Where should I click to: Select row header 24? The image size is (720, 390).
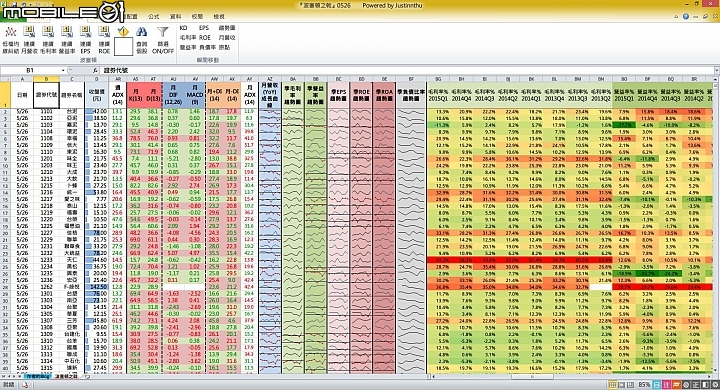tap(6, 260)
